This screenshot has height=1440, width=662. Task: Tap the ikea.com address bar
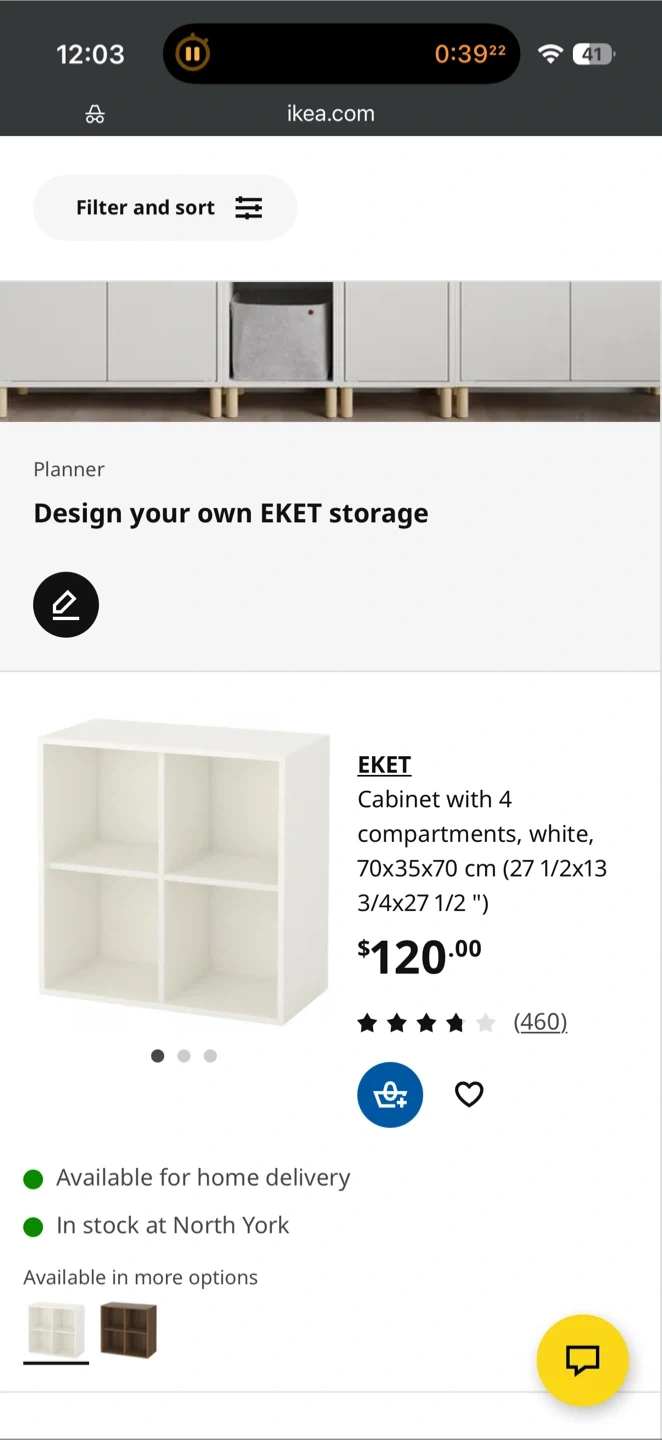pos(331,114)
